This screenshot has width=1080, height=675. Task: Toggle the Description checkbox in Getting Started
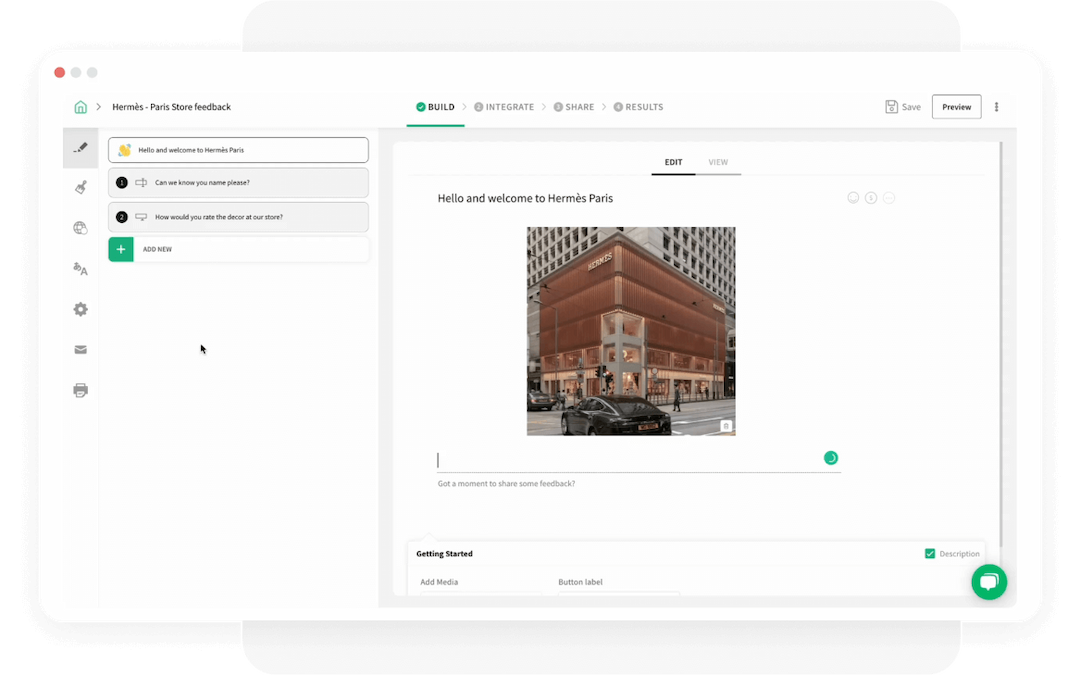point(929,553)
